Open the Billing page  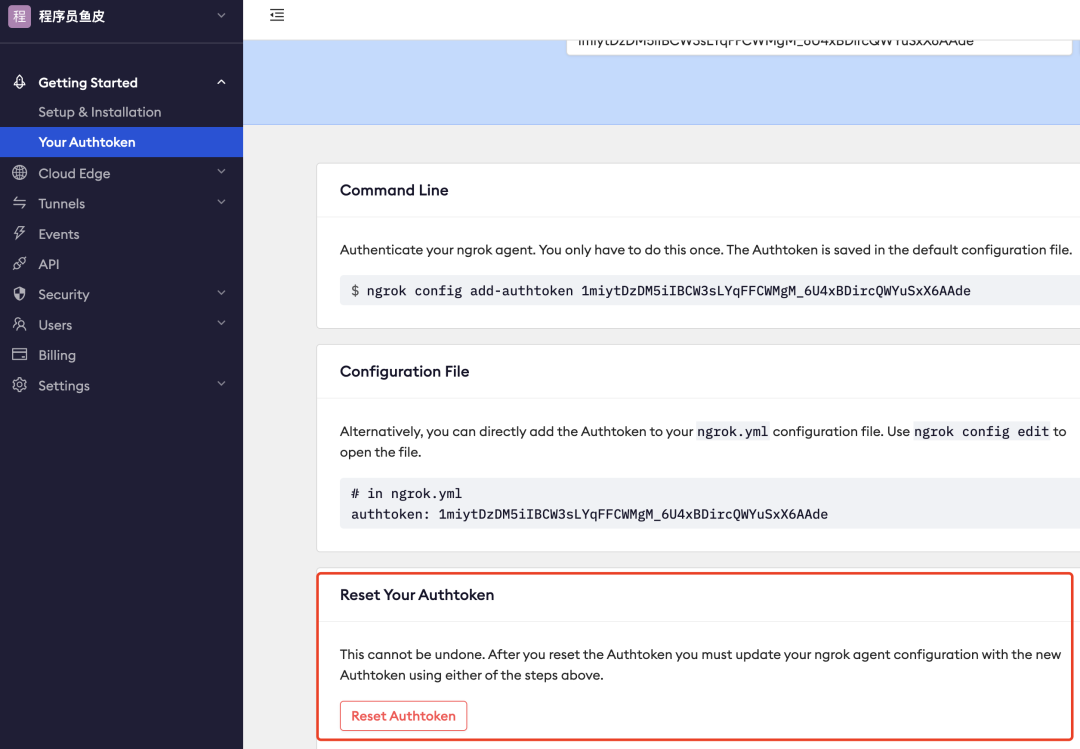pyautogui.click(x=57, y=355)
